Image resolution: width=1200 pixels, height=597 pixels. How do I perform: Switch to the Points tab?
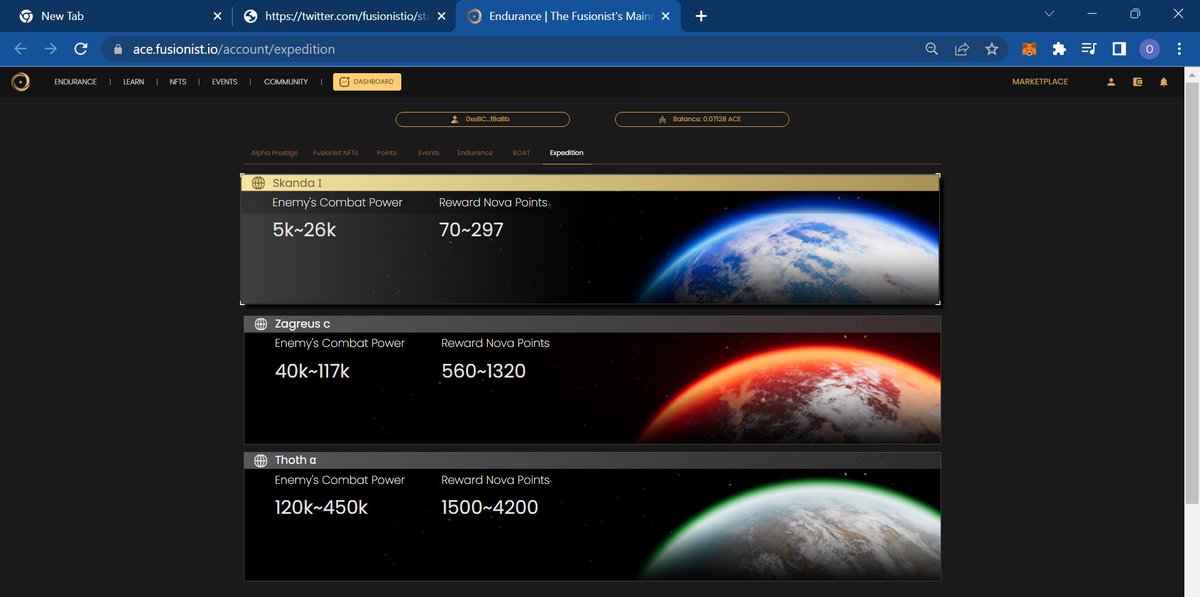click(x=387, y=153)
